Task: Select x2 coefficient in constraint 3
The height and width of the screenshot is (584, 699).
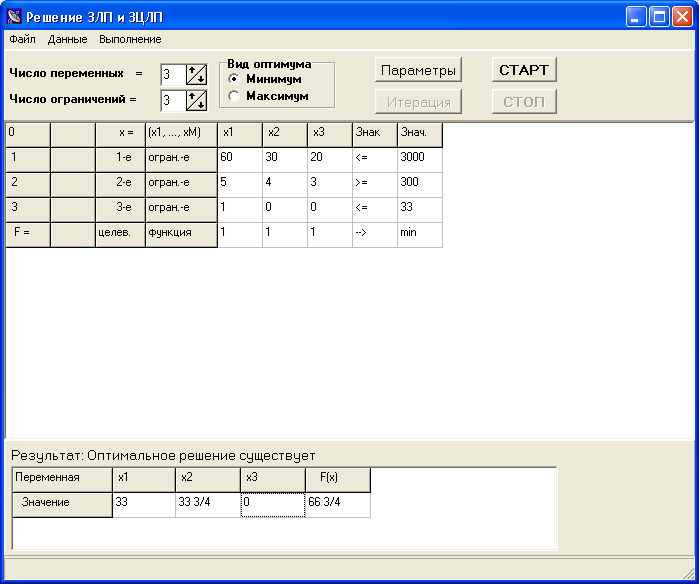Action: pos(285,210)
